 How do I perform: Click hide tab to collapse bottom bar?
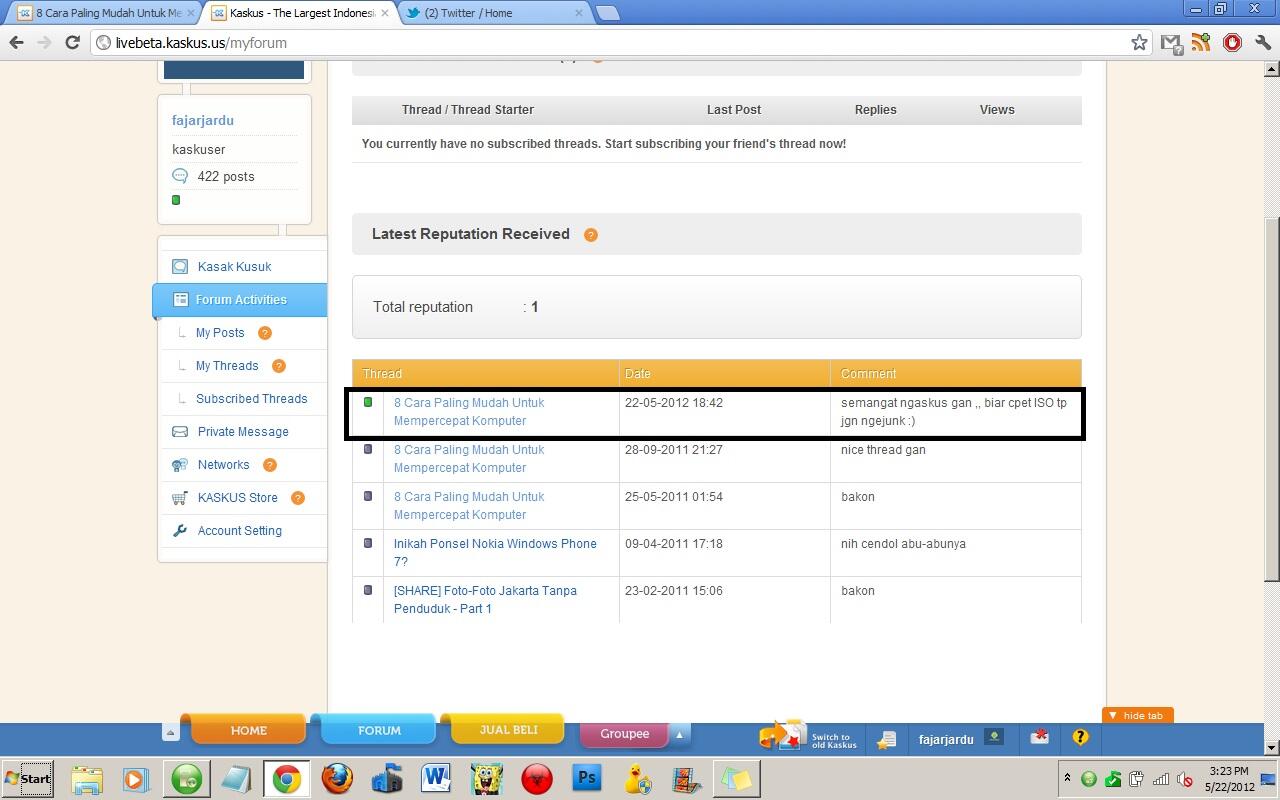[1137, 715]
